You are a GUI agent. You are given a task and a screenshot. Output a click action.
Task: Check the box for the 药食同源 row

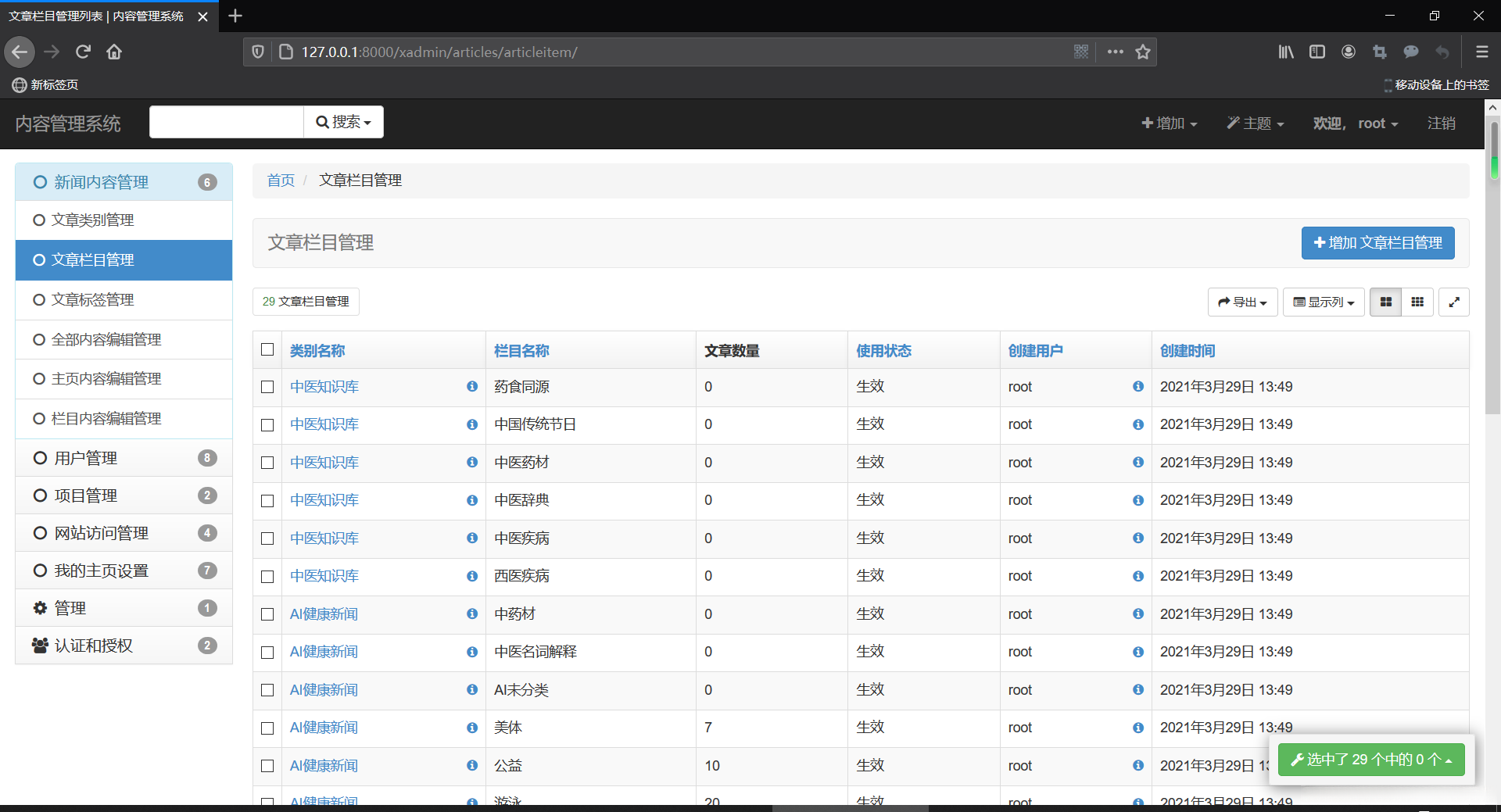point(267,387)
